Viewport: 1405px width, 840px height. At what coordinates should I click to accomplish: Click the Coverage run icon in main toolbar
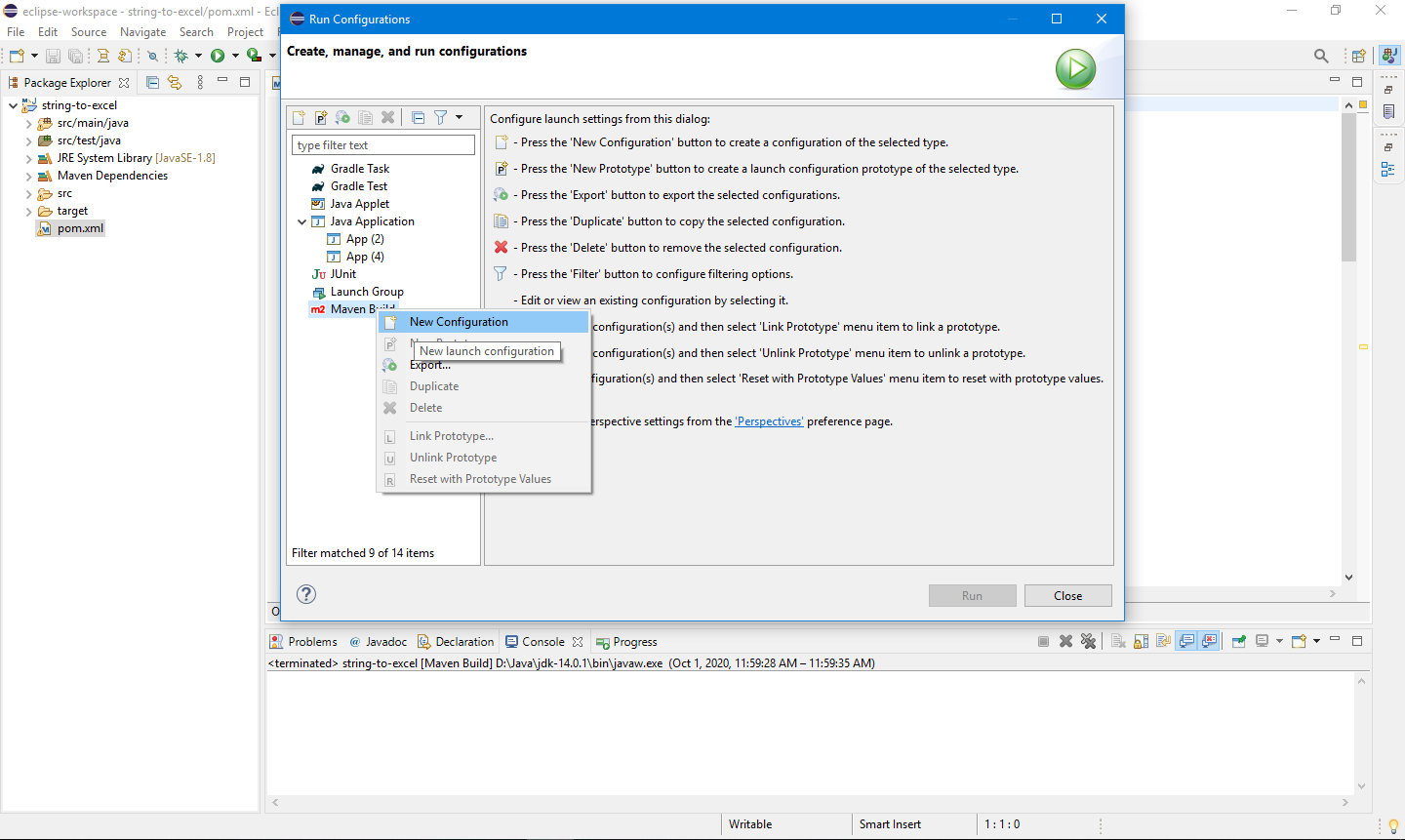253,56
